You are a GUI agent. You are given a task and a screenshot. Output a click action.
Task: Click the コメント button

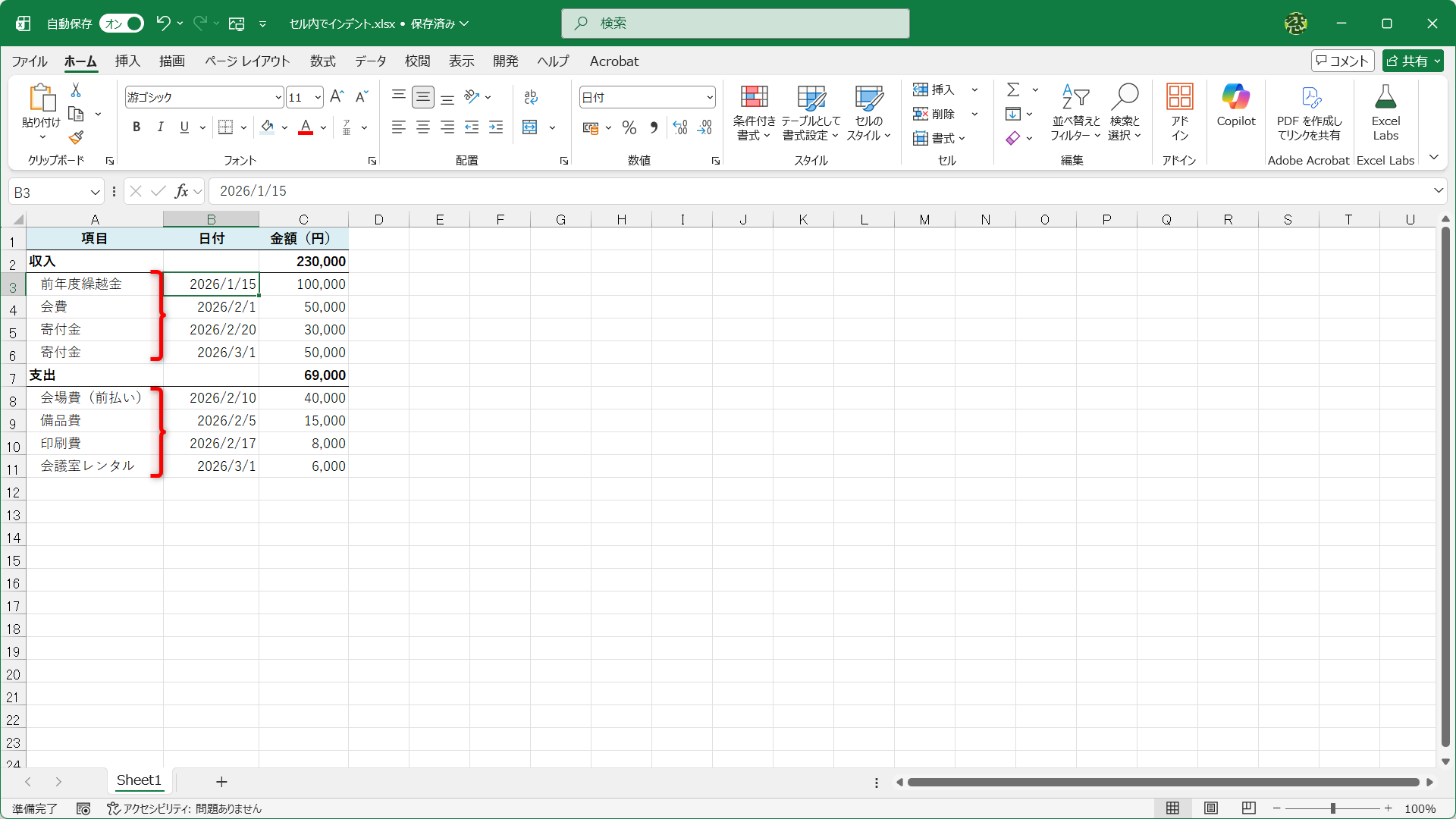[1341, 61]
